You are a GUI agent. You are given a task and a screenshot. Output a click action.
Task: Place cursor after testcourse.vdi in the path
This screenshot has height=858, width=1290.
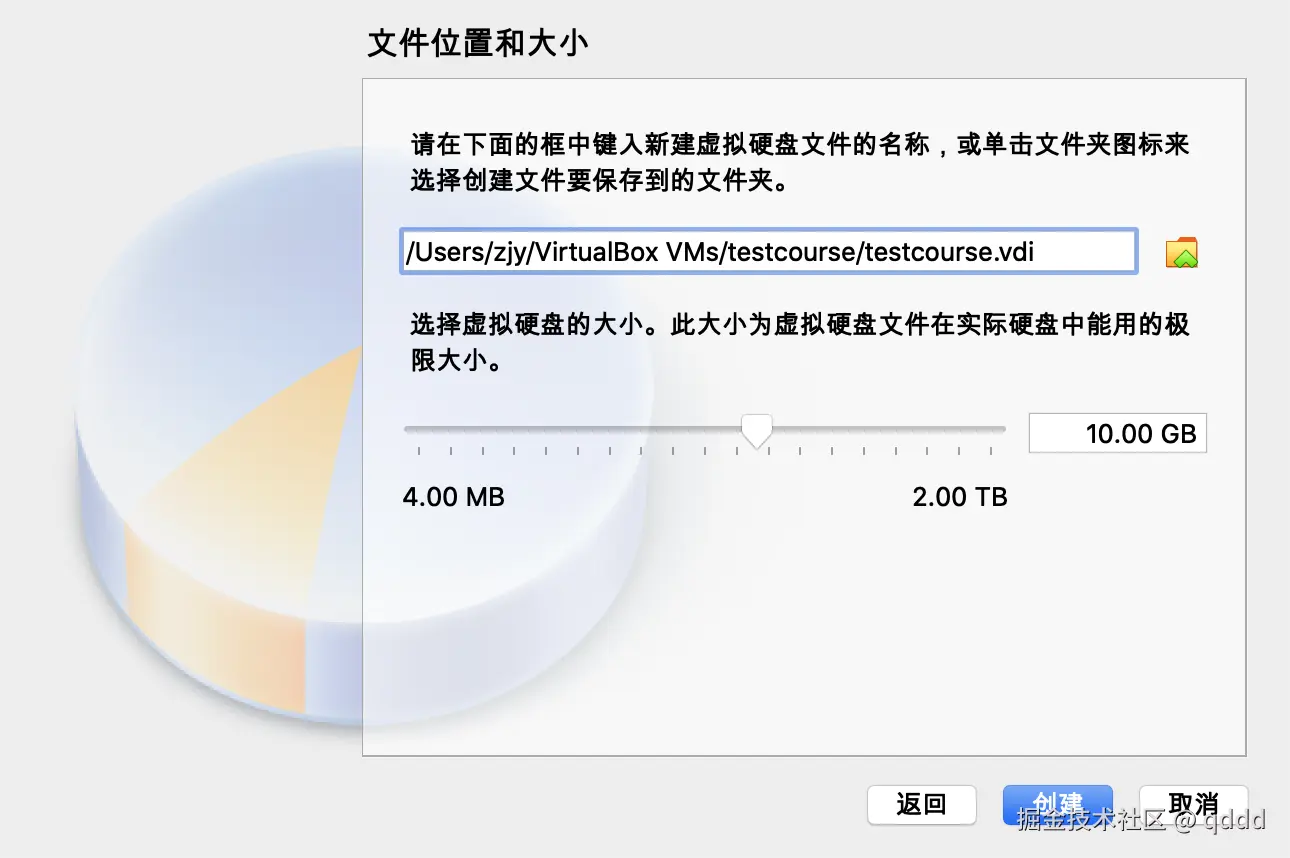(x=1036, y=252)
